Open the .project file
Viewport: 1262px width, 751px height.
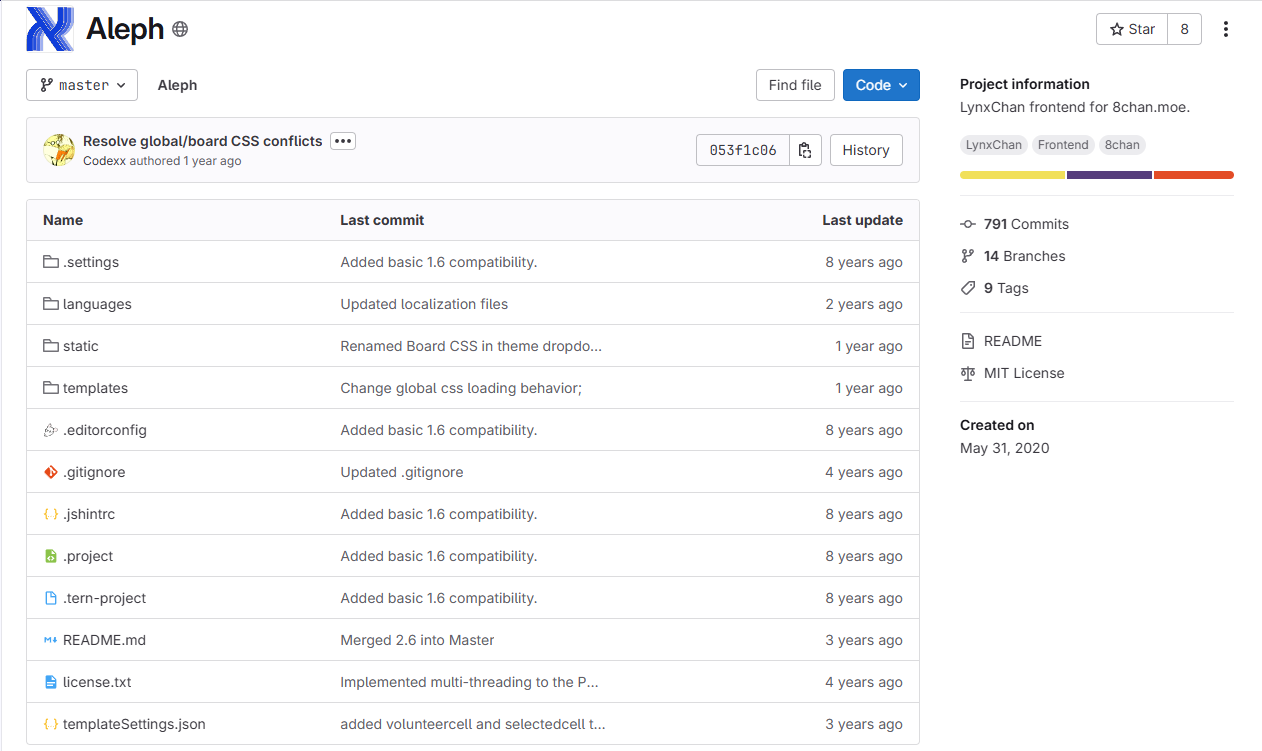pyautogui.click(x=88, y=556)
